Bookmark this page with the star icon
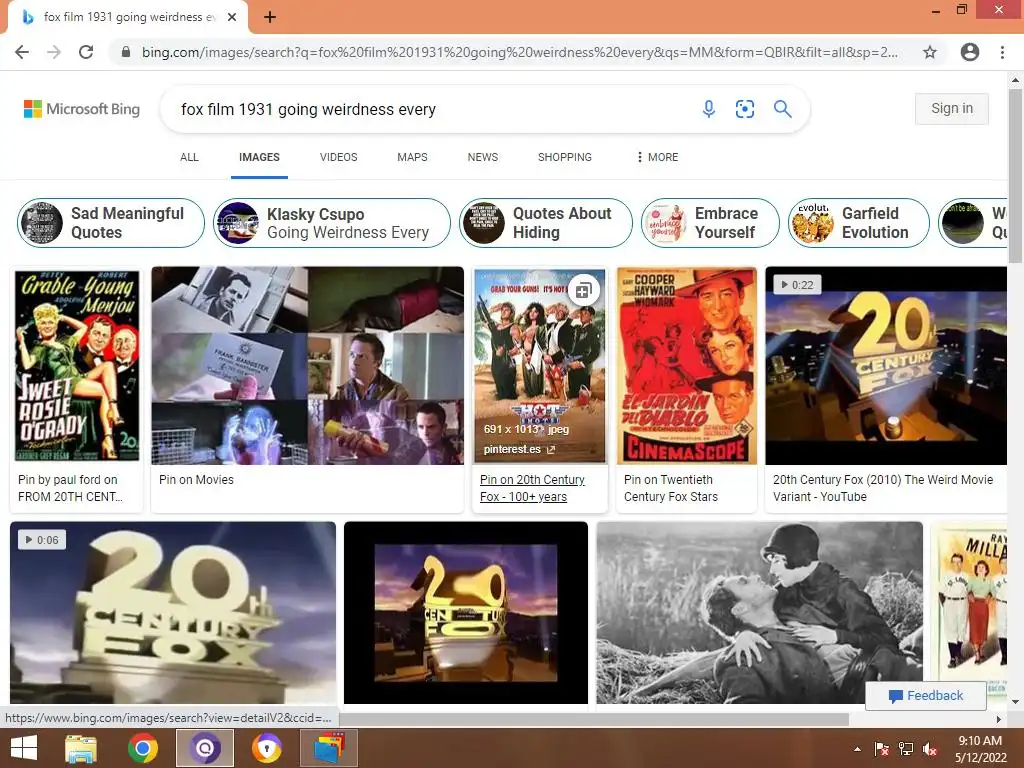This screenshot has width=1024, height=768. coord(930,52)
